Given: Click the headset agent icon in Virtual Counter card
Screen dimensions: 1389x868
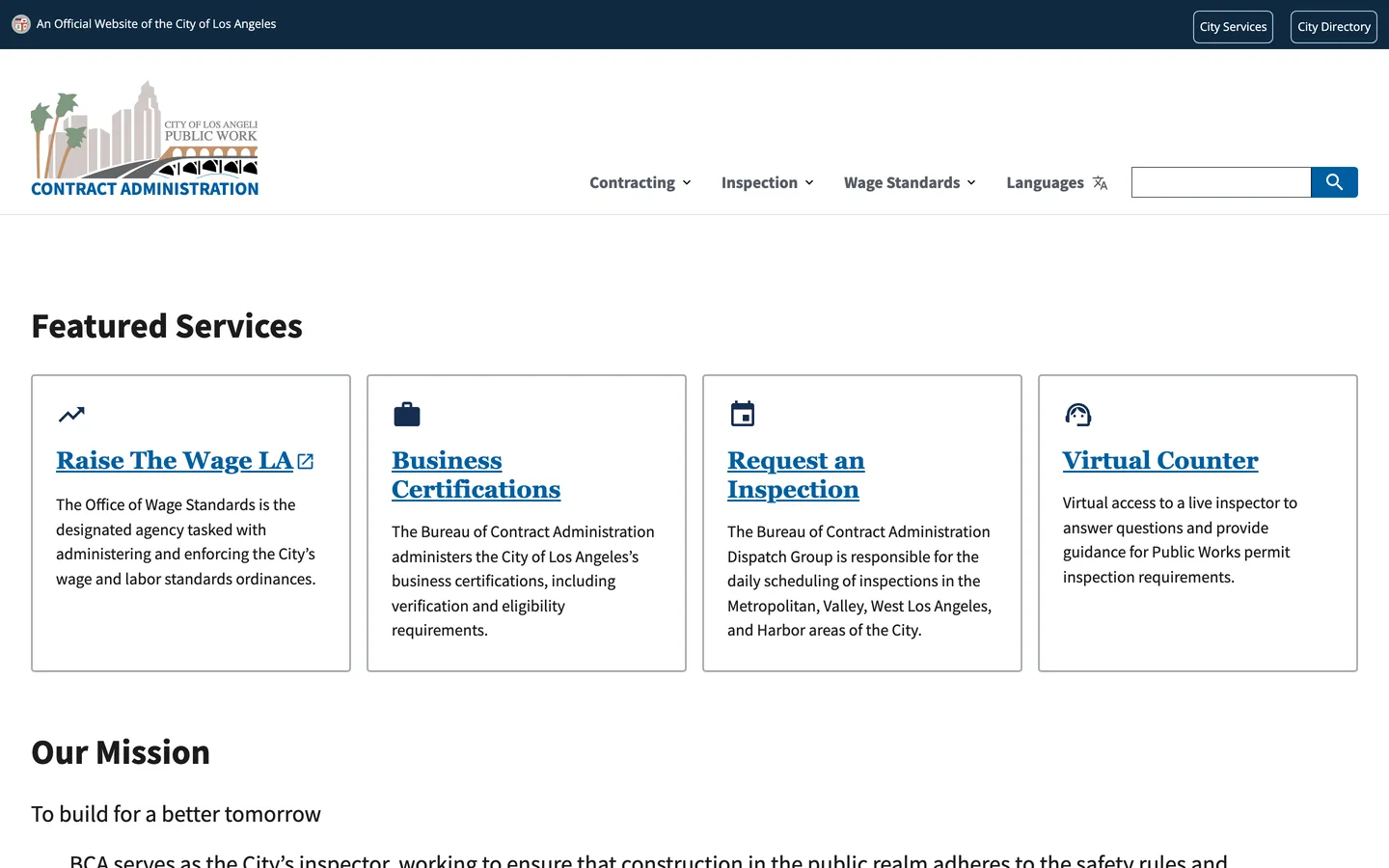Looking at the screenshot, I should 1077,415.
